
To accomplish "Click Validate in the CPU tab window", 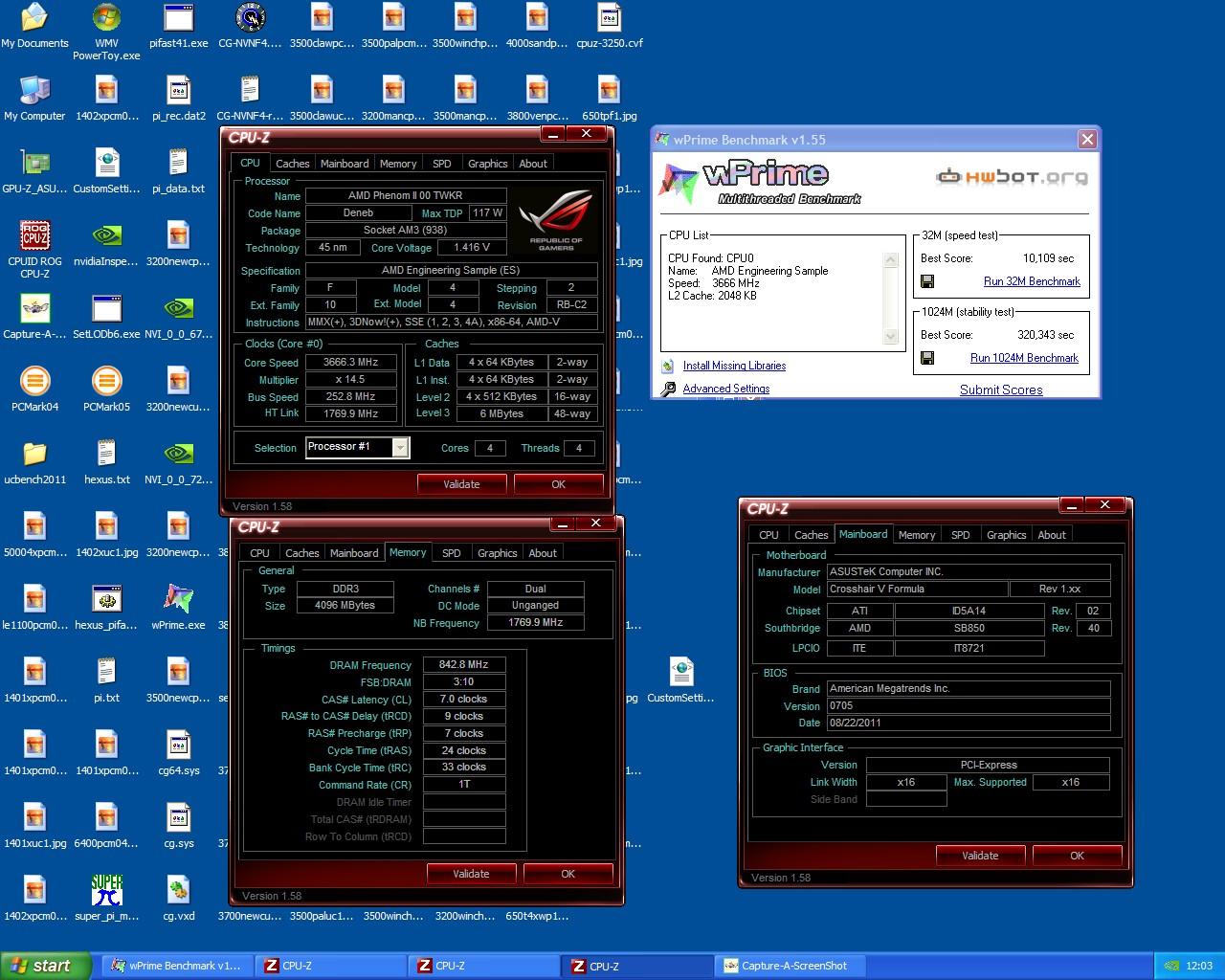I will coord(461,484).
